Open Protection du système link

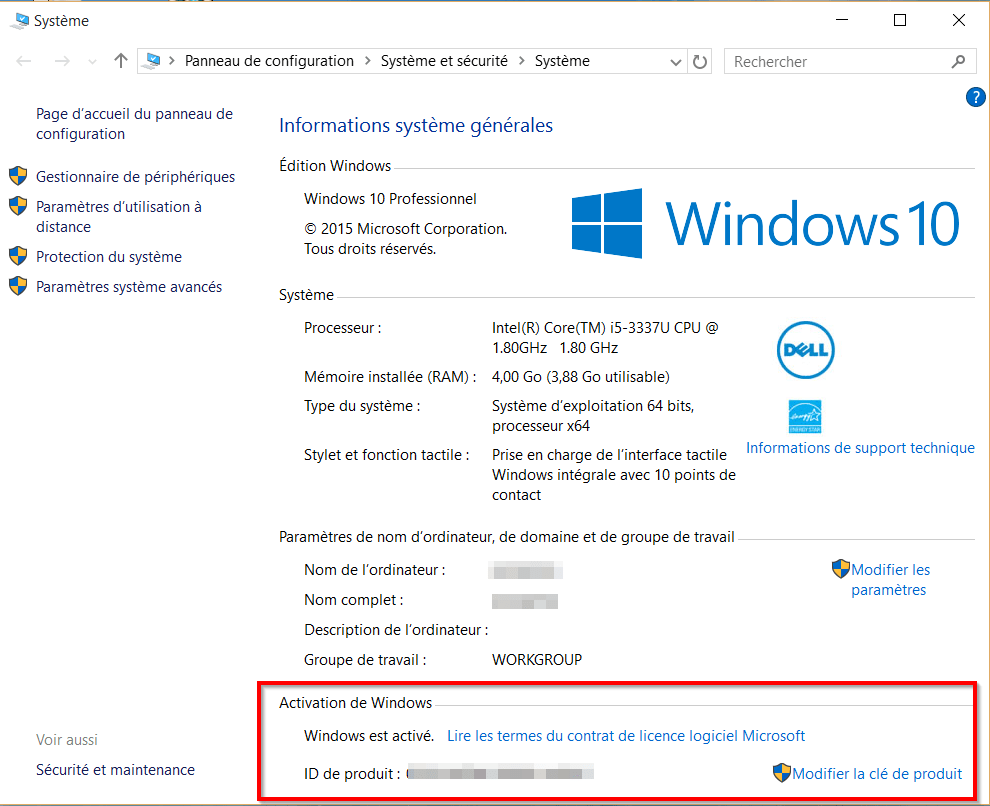click(109, 257)
